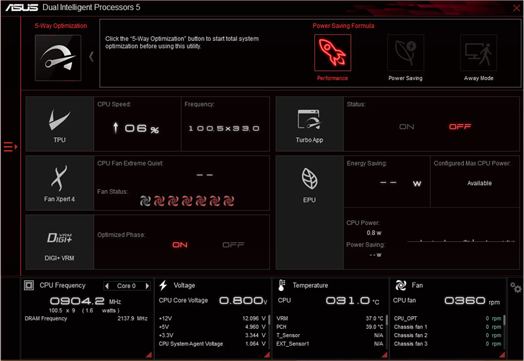Screen dimensions: 524x361
Task: Click the Temperature thermometer icon
Action: point(281,285)
